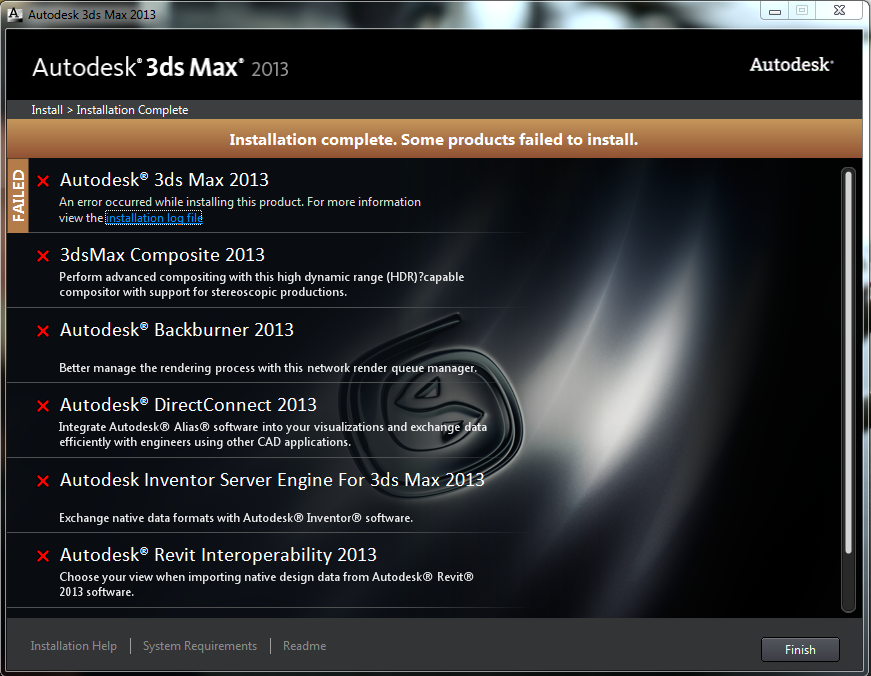Click the Finish button

[x=799, y=649]
